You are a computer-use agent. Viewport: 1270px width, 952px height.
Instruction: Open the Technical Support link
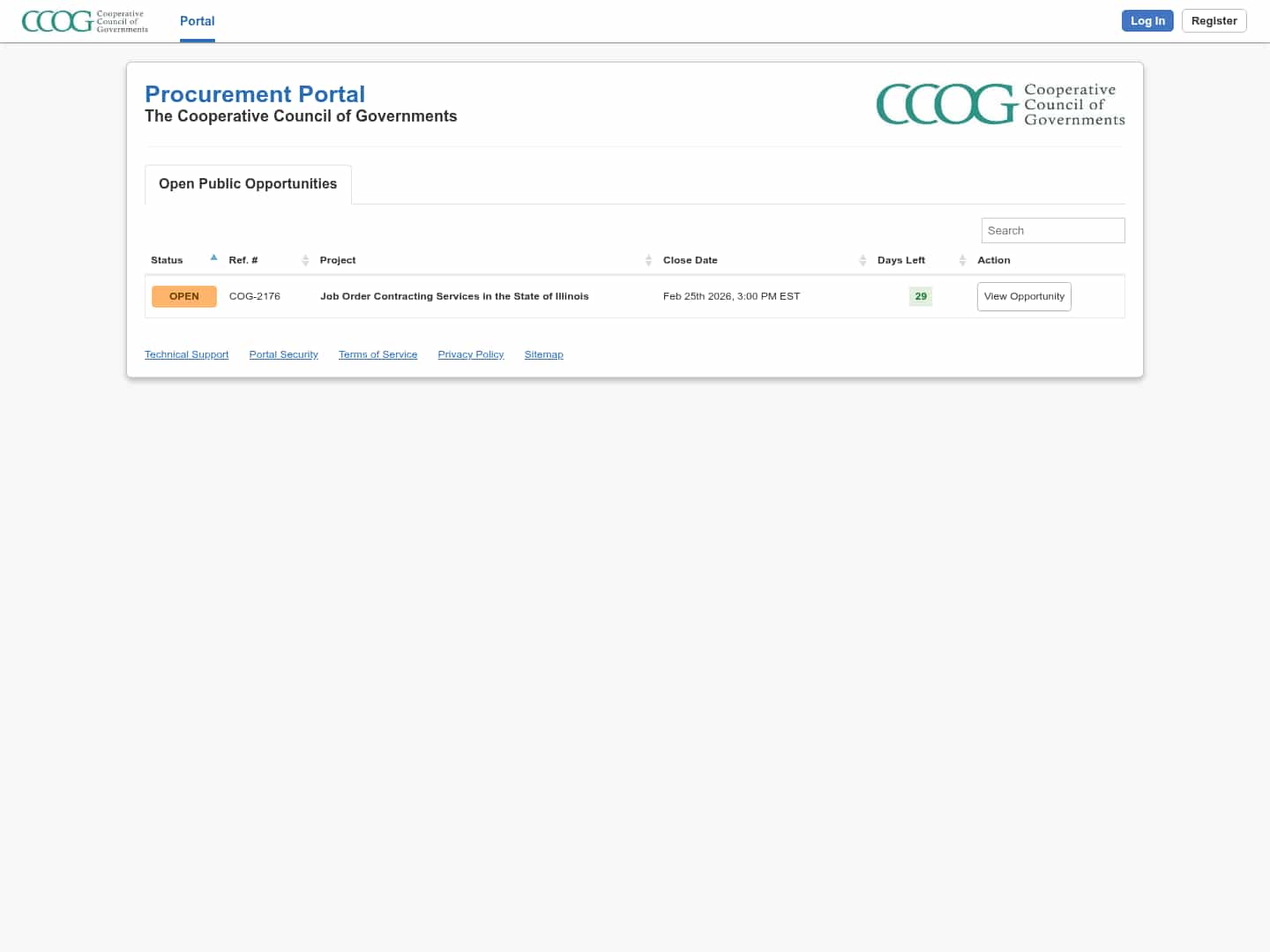click(x=186, y=354)
